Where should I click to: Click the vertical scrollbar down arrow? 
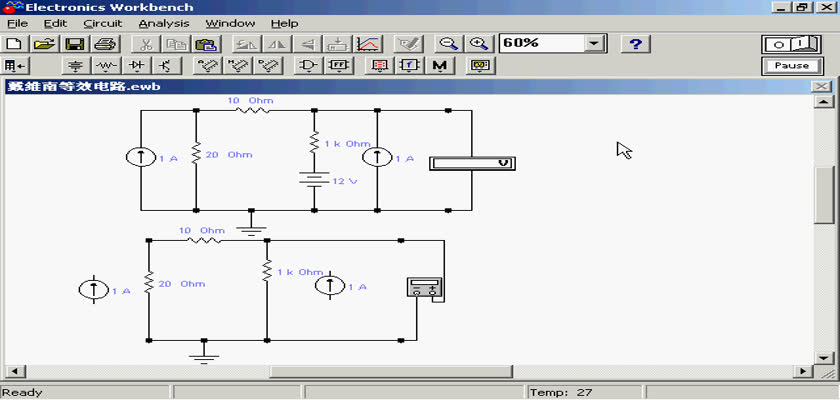pyautogui.click(x=822, y=357)
